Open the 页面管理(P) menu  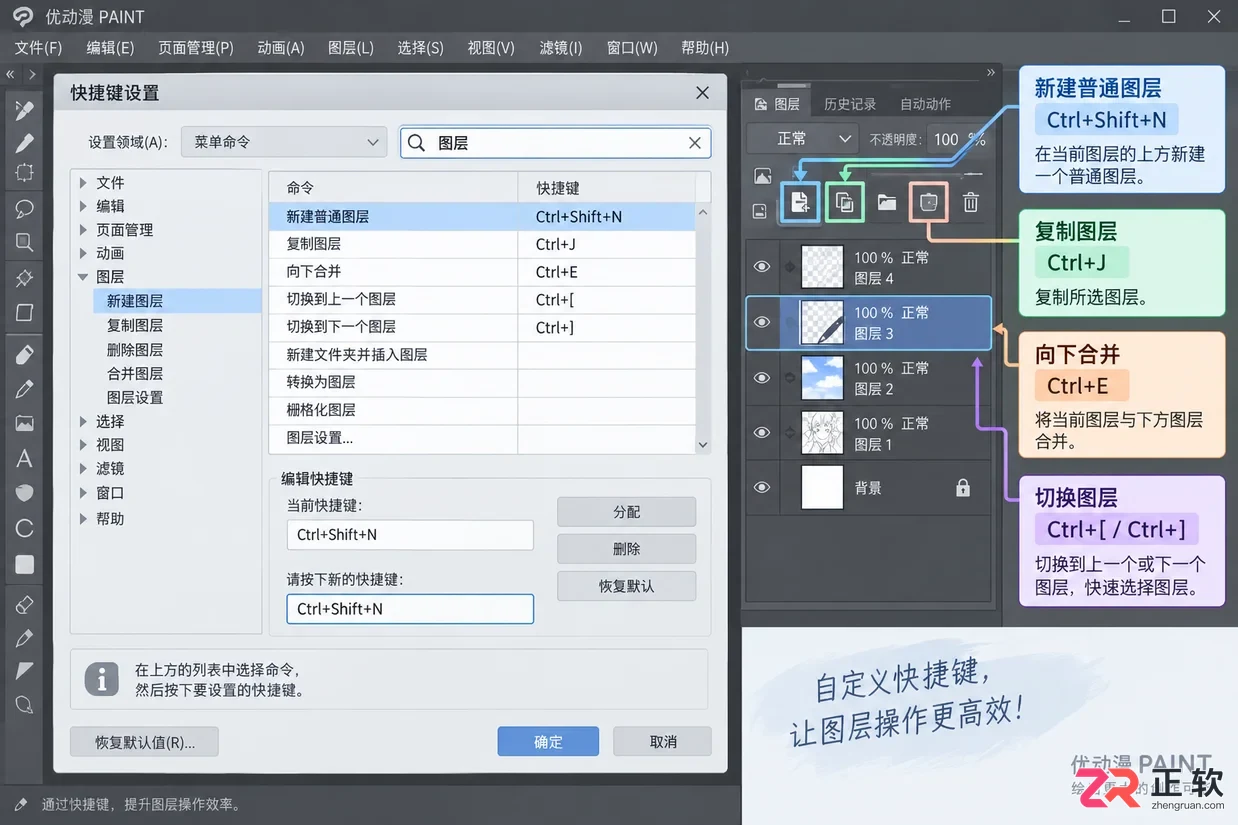click(196, 48)
